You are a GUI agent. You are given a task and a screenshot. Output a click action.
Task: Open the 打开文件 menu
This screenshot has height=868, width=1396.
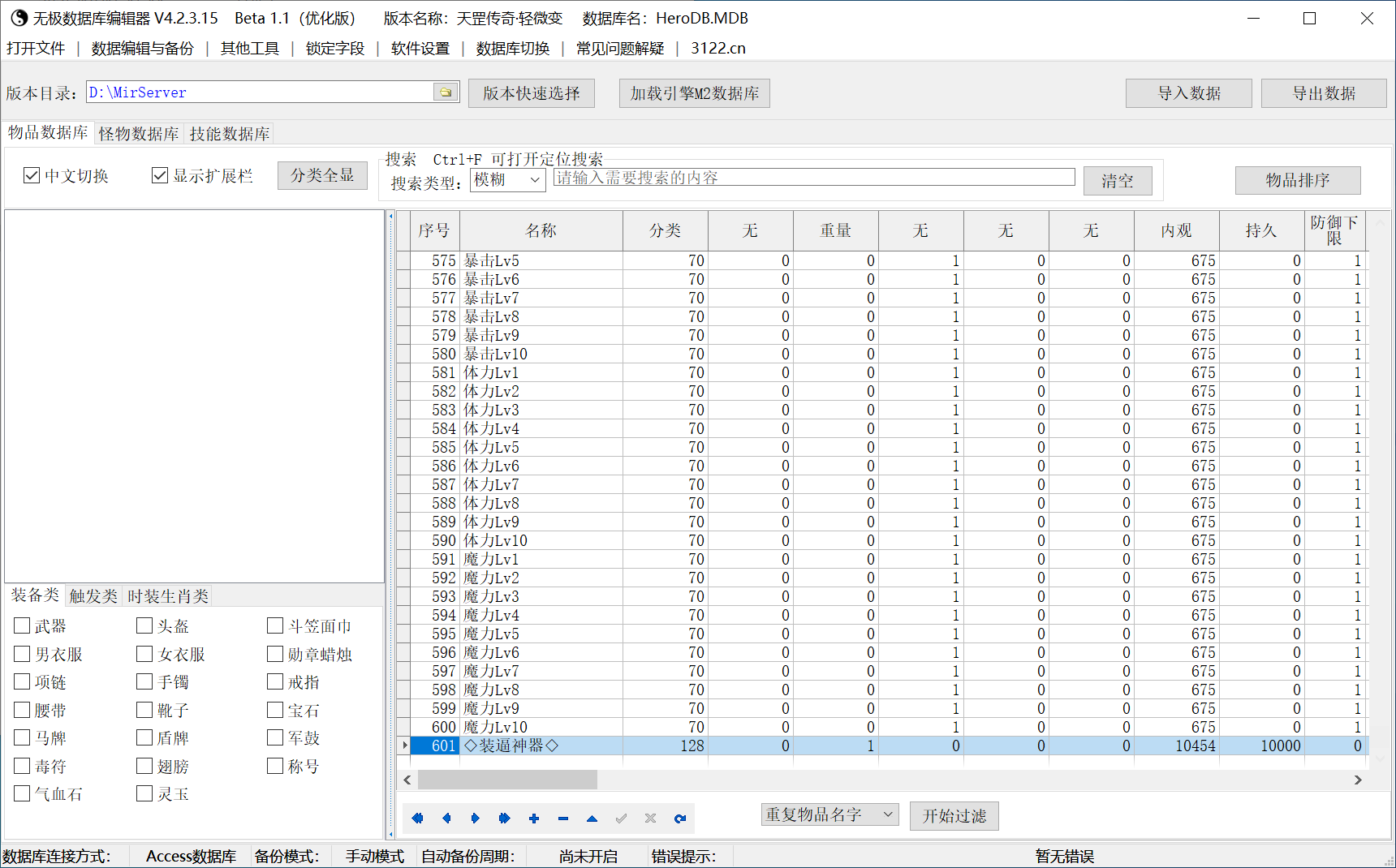tap(36, 48)
